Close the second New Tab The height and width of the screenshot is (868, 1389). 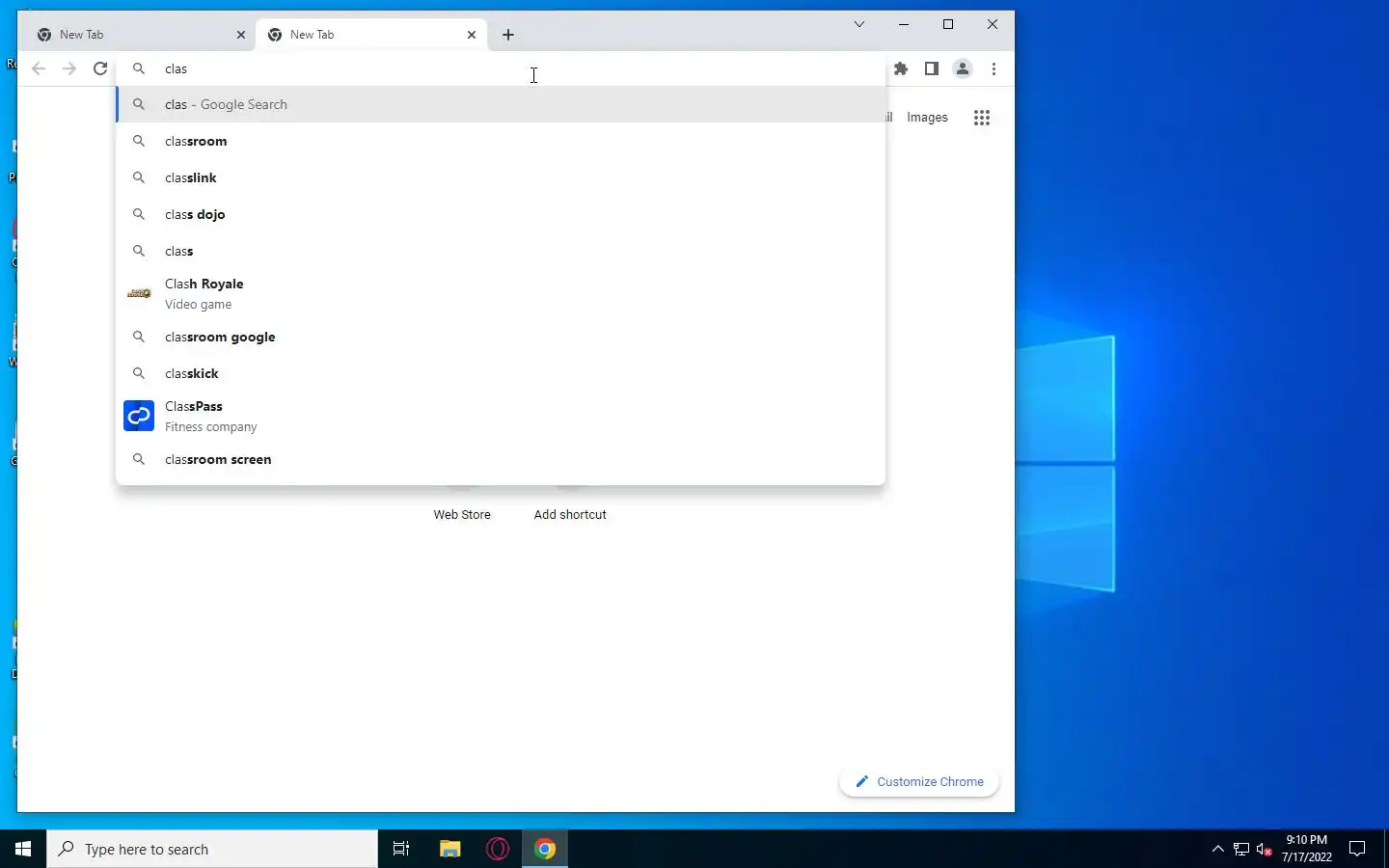[472, 35]
